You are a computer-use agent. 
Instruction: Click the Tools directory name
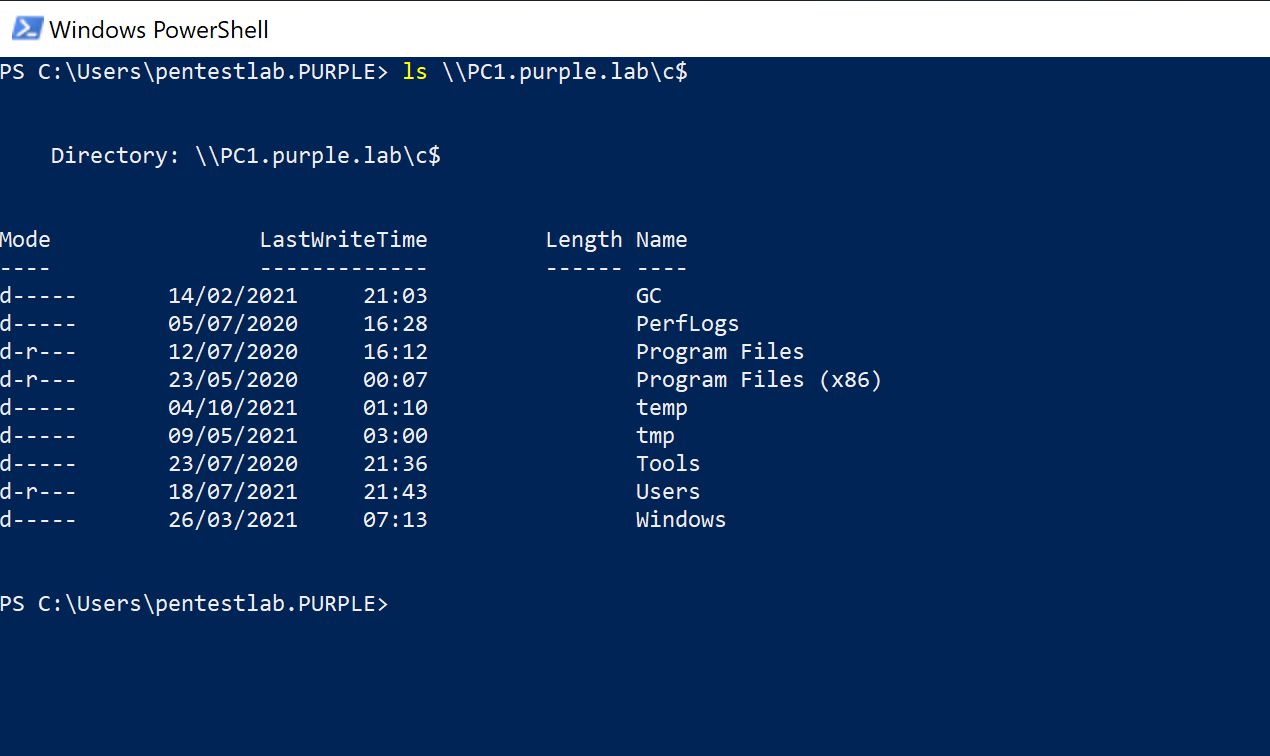tap(668, 464)
